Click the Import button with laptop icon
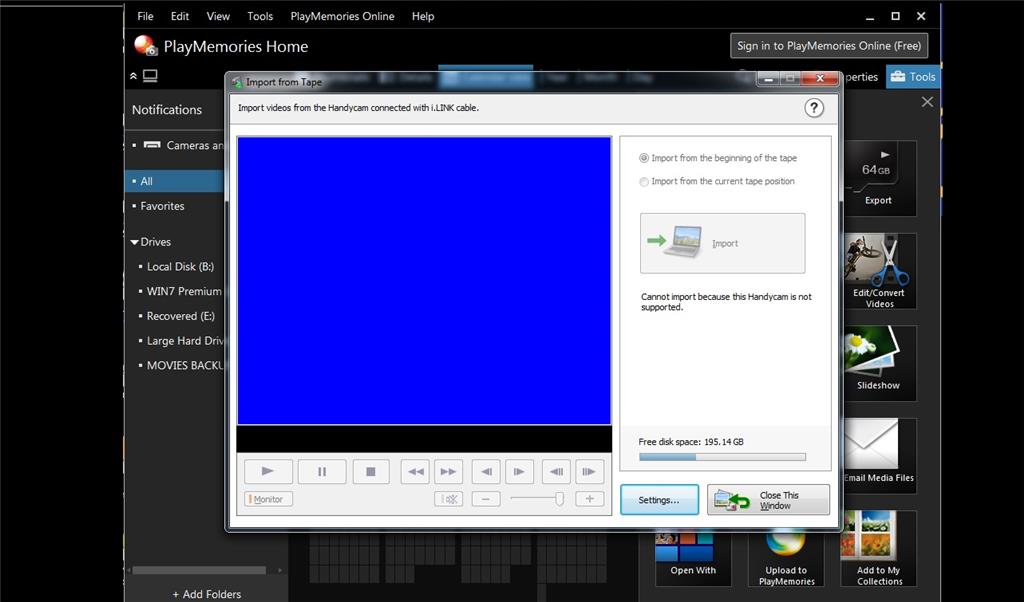 coord(722,243)
